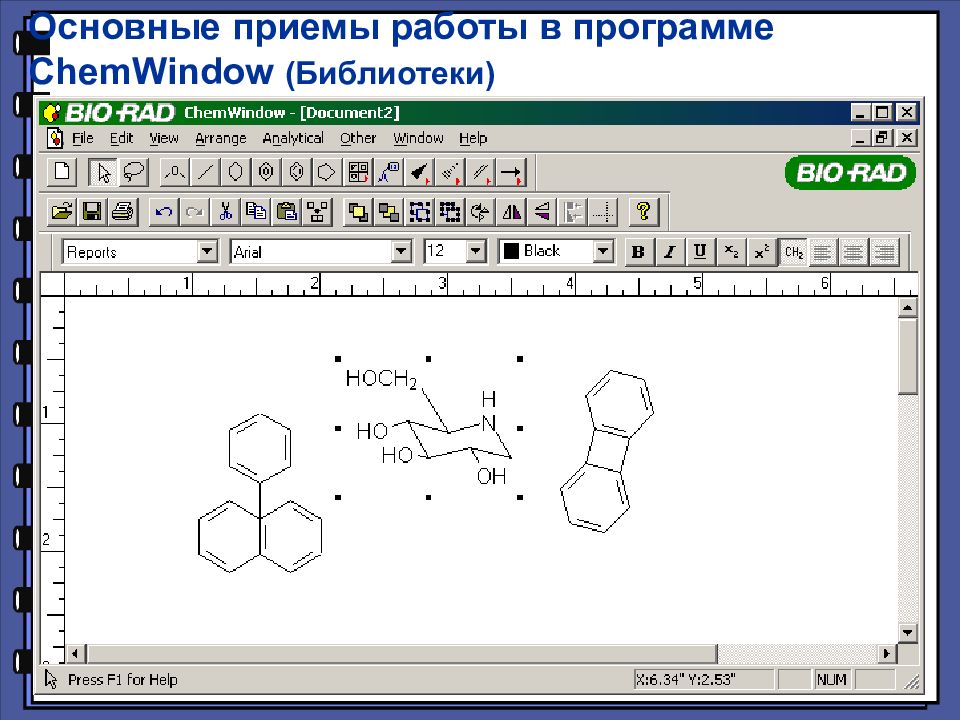This screenshot has width=960, height=720.
Task: Open the Analytical menu
Action: tap(292, 138)
